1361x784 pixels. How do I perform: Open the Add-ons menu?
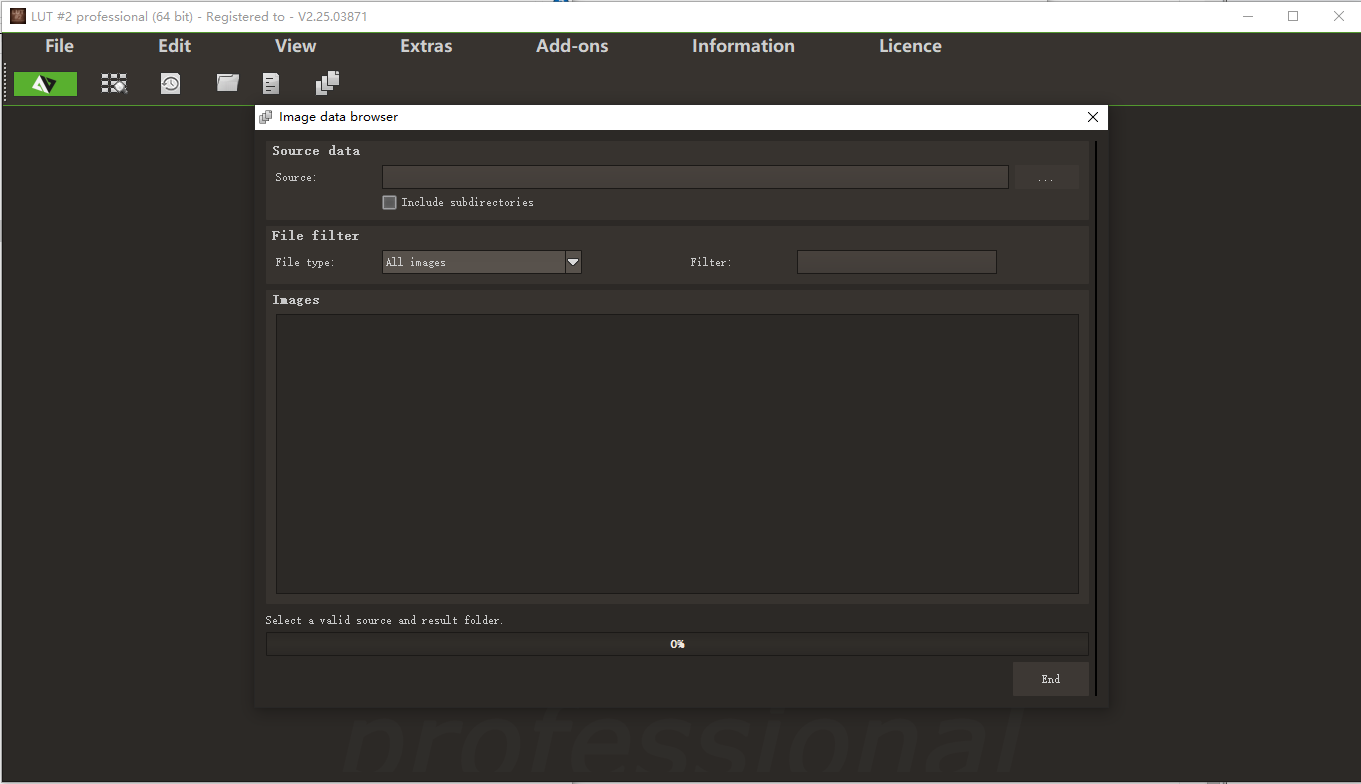(x=572, y=46)
